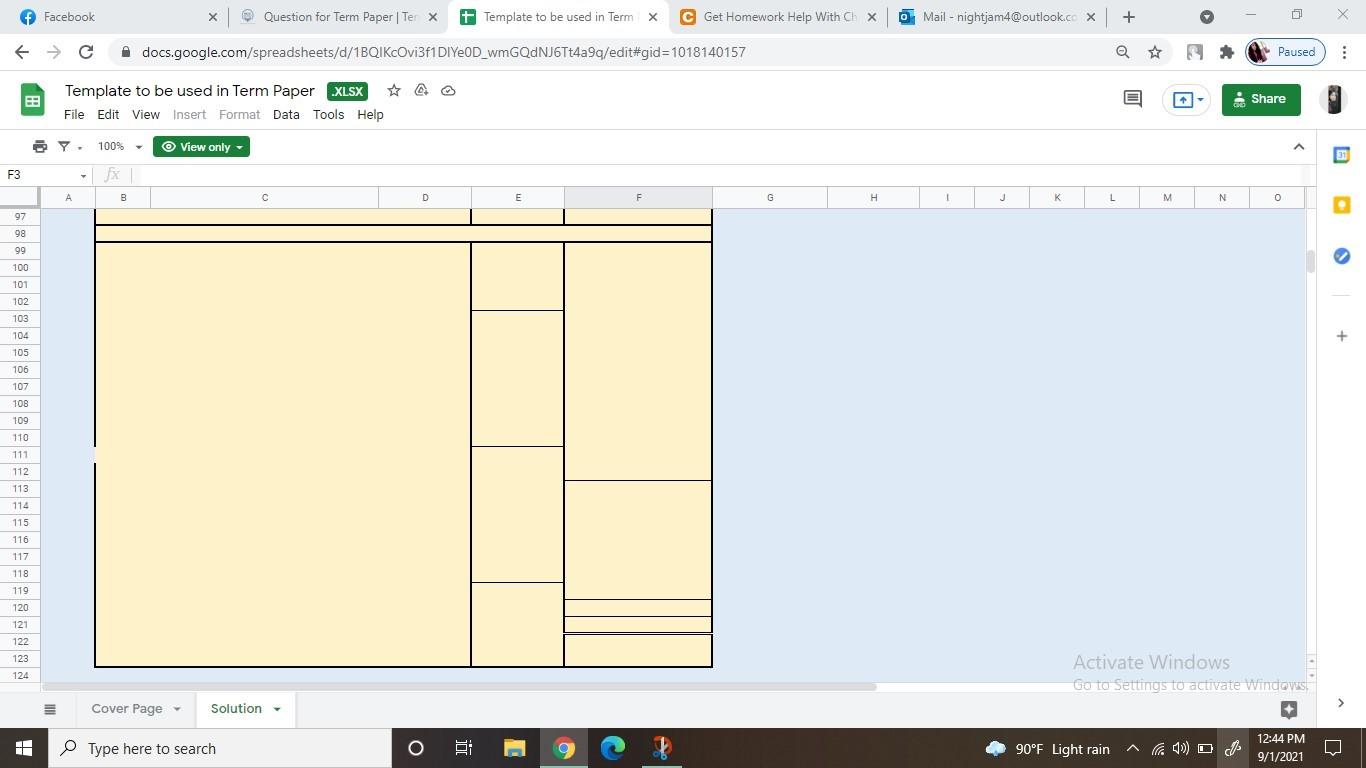Screen dimensions: 1366x768
Task: Click the get add-ons plus icon
Action: pyautogui.click(x=1342, y=336)
